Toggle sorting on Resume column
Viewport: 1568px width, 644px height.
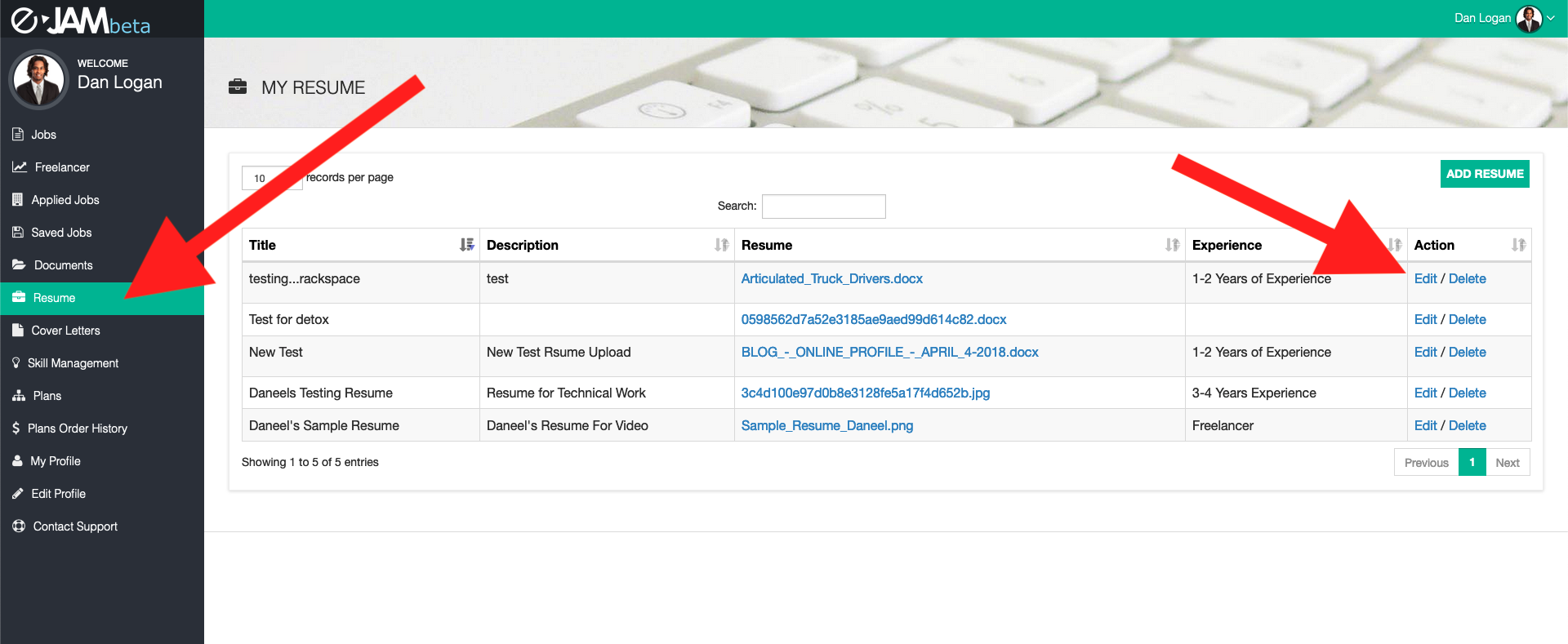click(1173, 245)
